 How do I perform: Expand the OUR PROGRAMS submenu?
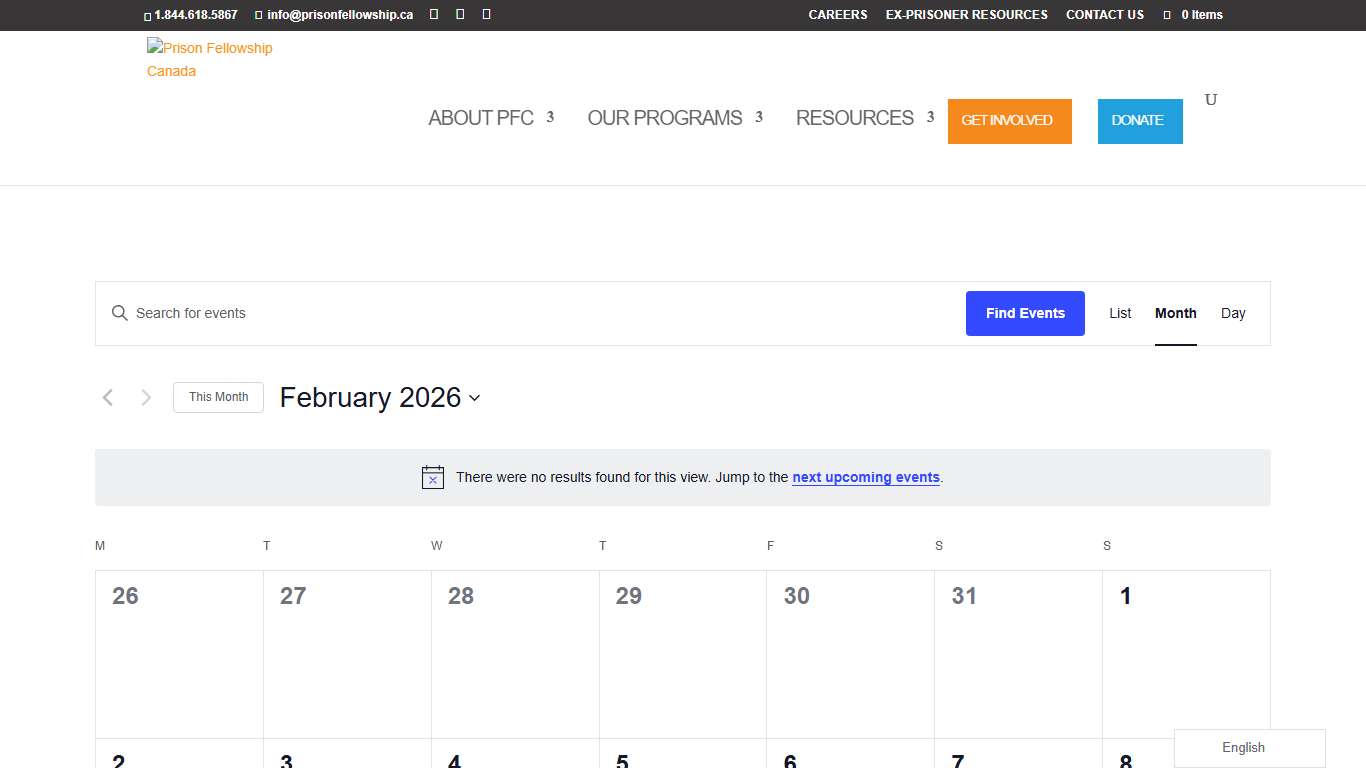coord(665,118)
